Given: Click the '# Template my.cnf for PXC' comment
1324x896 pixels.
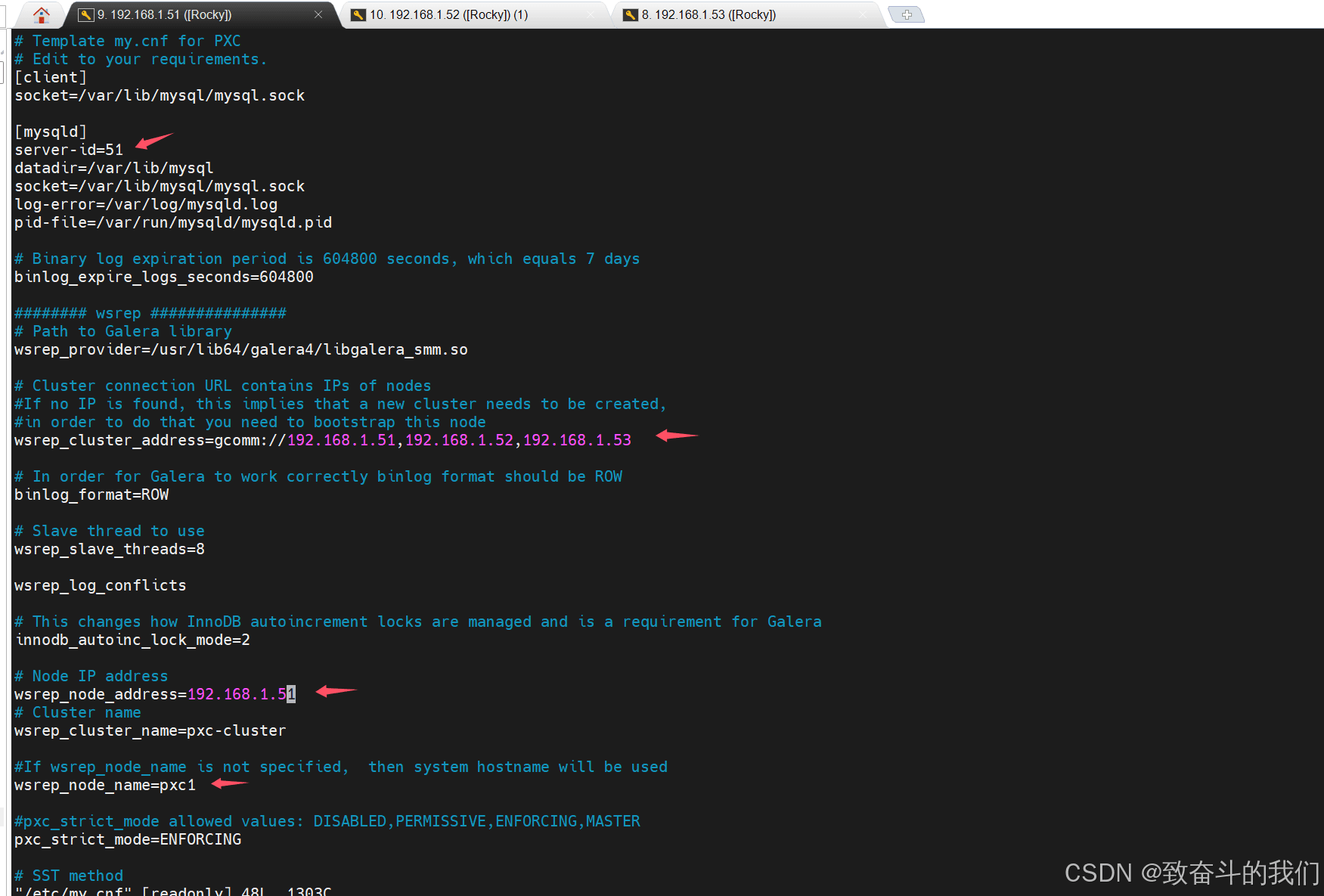Looking at the screenshot, I should pos(128,41).
